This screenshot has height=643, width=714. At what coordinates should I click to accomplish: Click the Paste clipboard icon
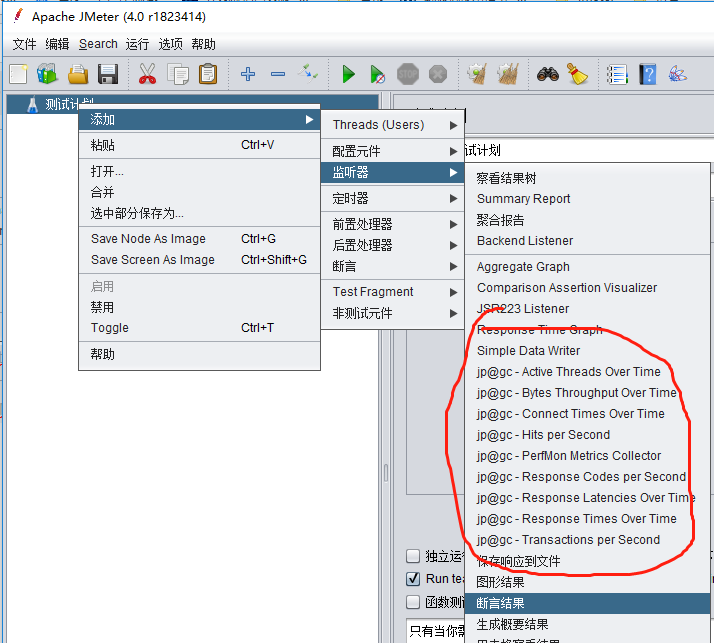[x=208, y=74]
